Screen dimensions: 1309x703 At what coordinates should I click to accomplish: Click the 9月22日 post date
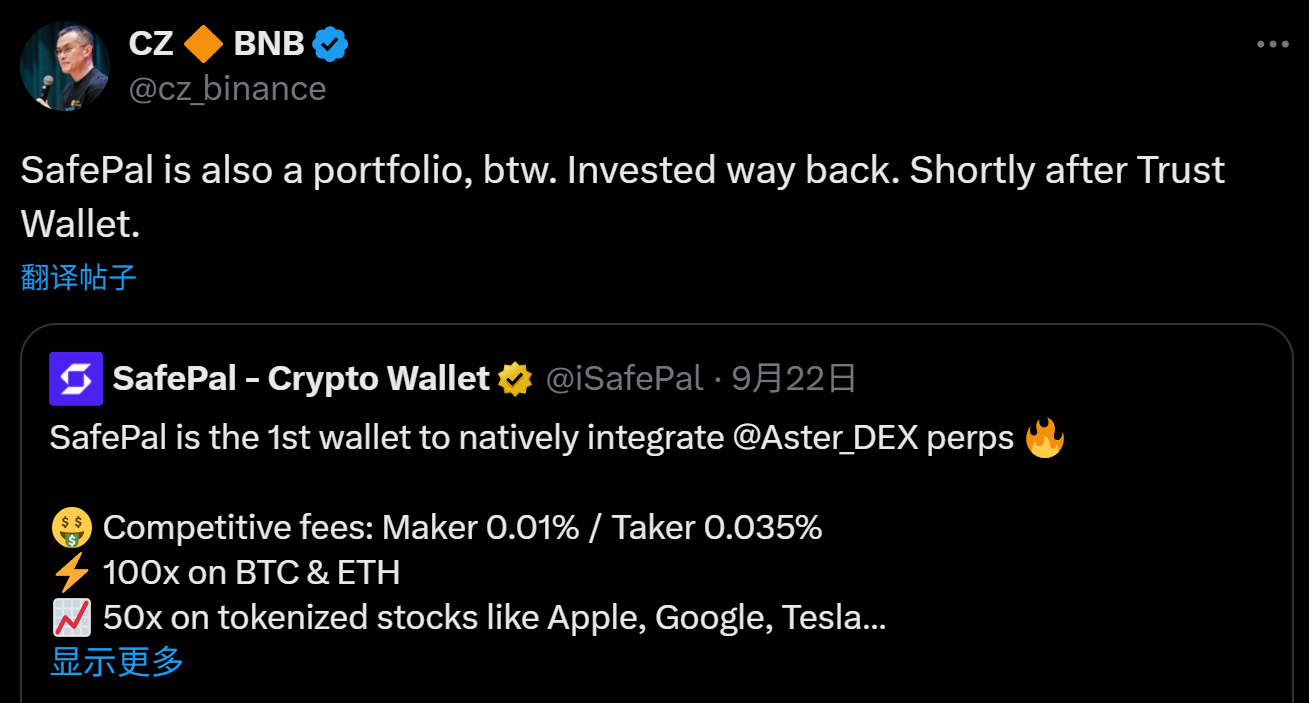793,379
